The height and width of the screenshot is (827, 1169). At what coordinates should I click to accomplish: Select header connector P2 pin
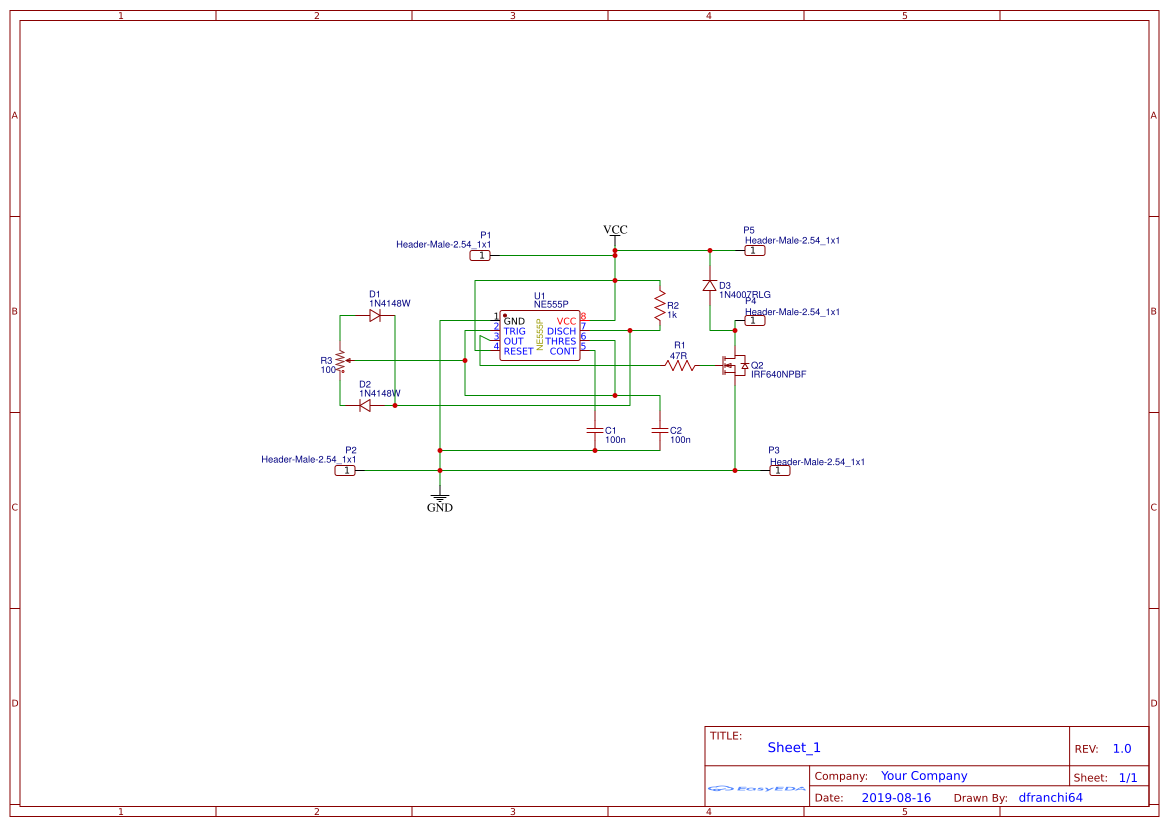click(x=345, y=471)
